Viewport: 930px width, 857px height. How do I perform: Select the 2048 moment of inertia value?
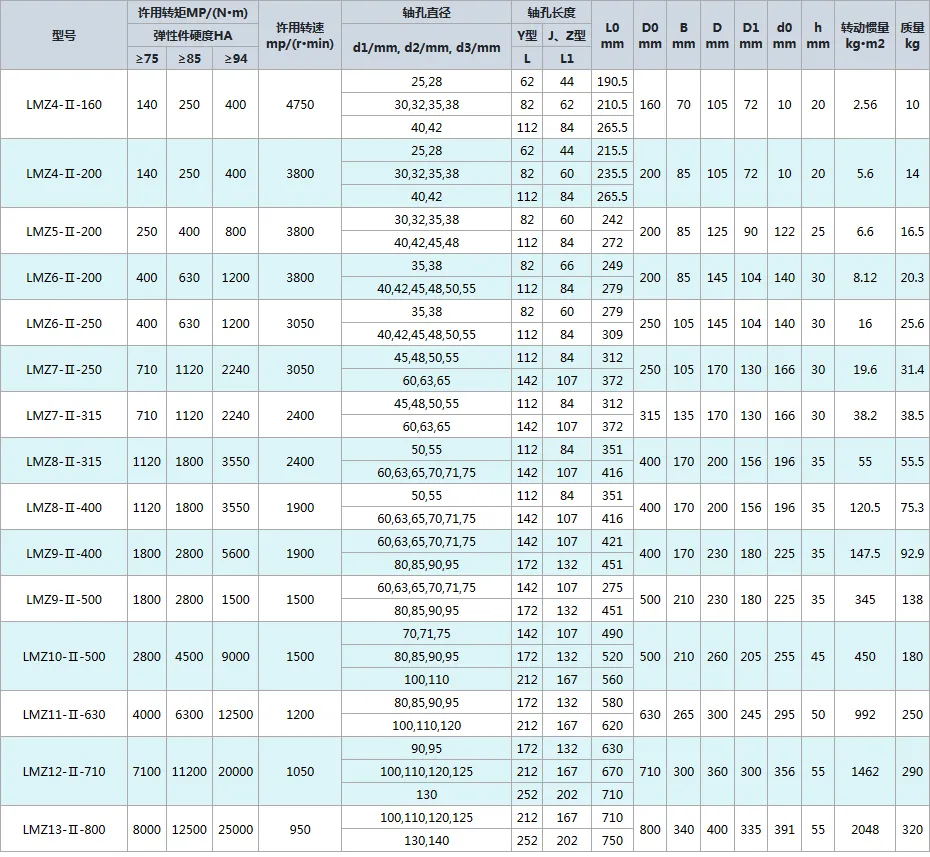coord(865,829)
